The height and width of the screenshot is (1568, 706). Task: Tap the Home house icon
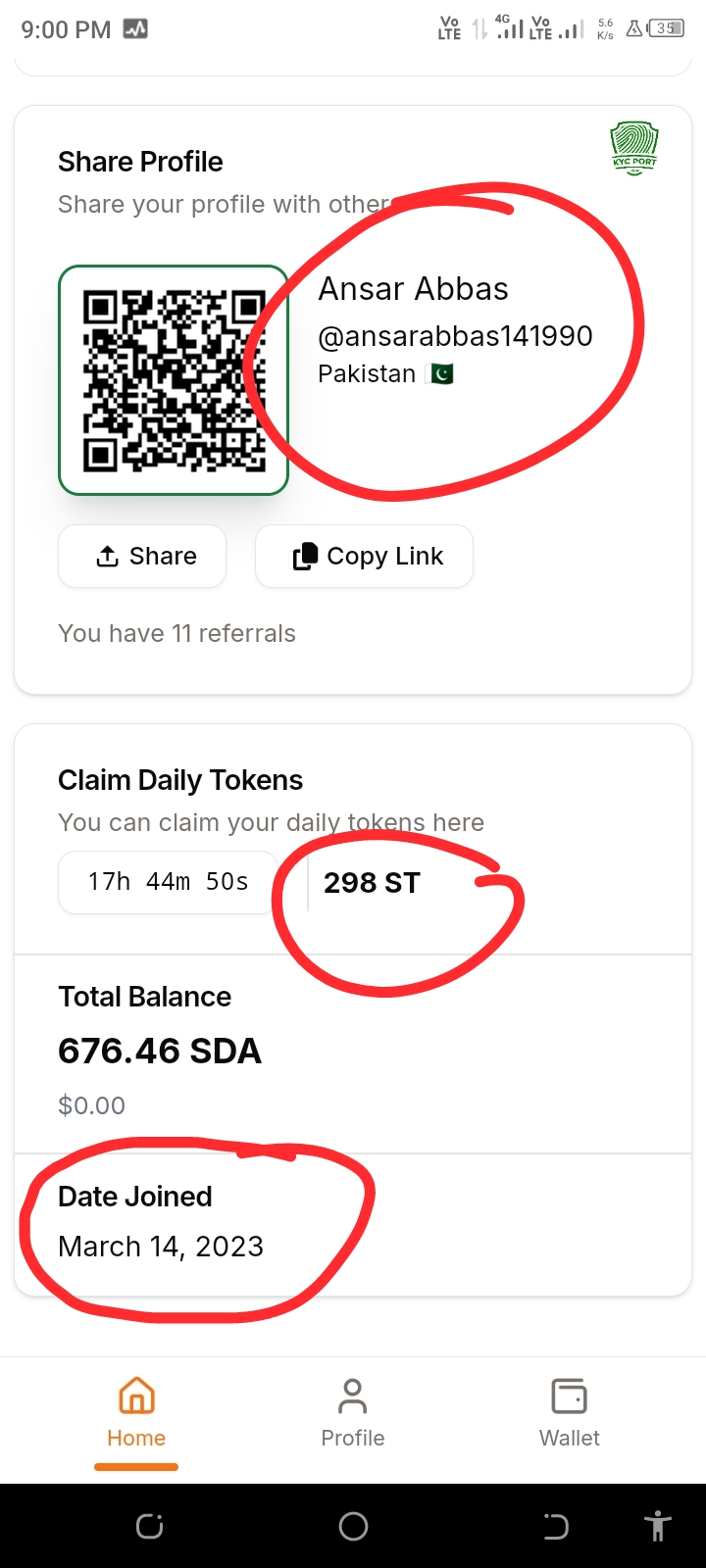coord(136,1396)
